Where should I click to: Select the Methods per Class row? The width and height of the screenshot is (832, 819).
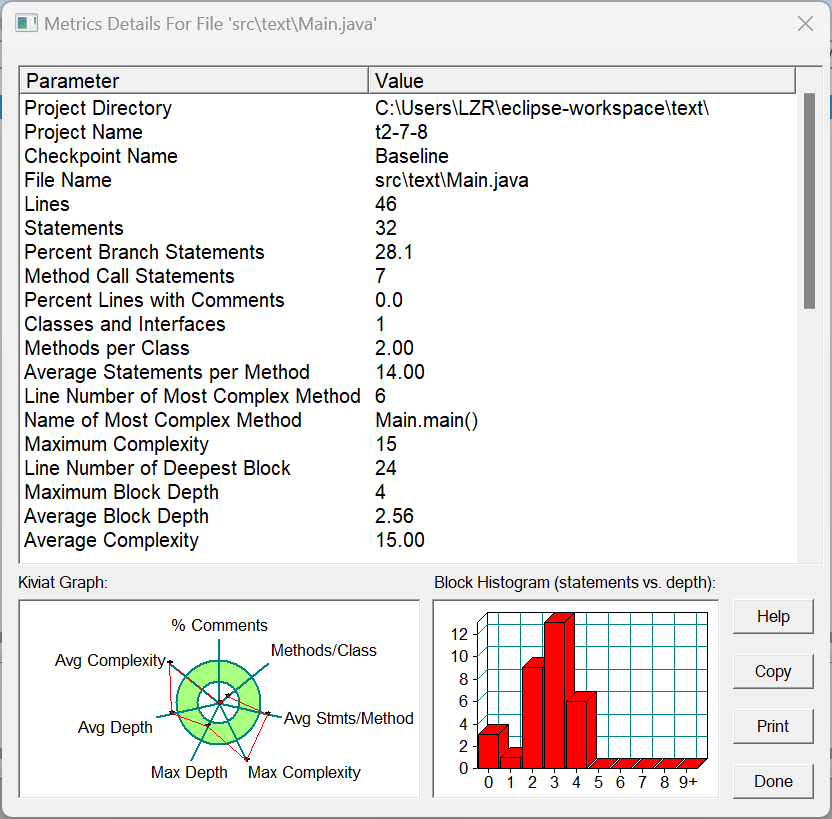point(409,348)
